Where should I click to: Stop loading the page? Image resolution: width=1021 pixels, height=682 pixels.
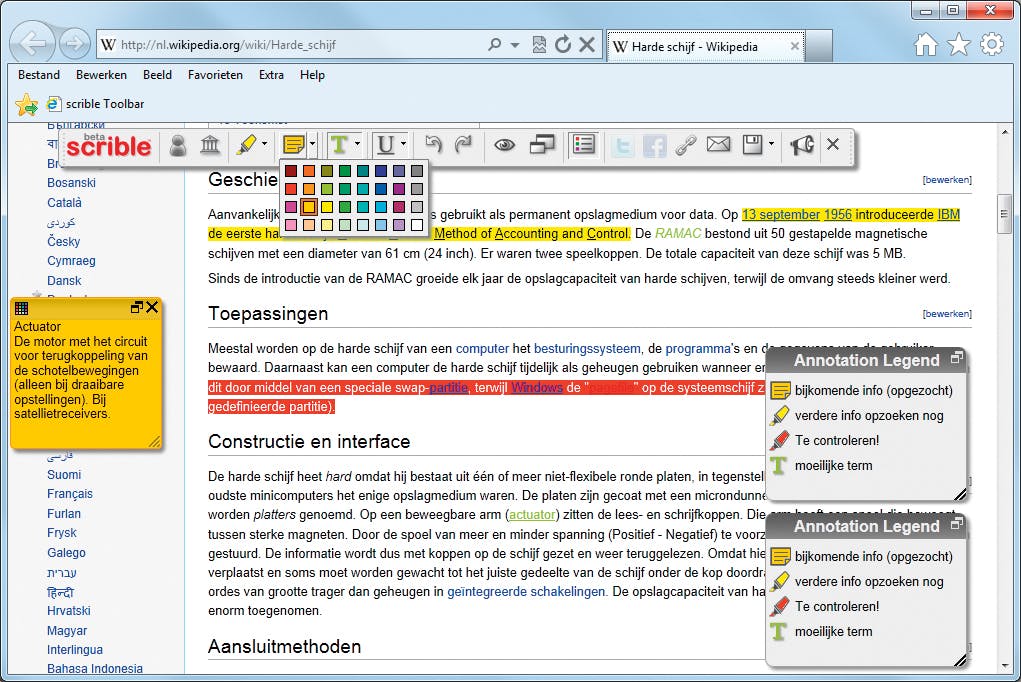point(587,44)
